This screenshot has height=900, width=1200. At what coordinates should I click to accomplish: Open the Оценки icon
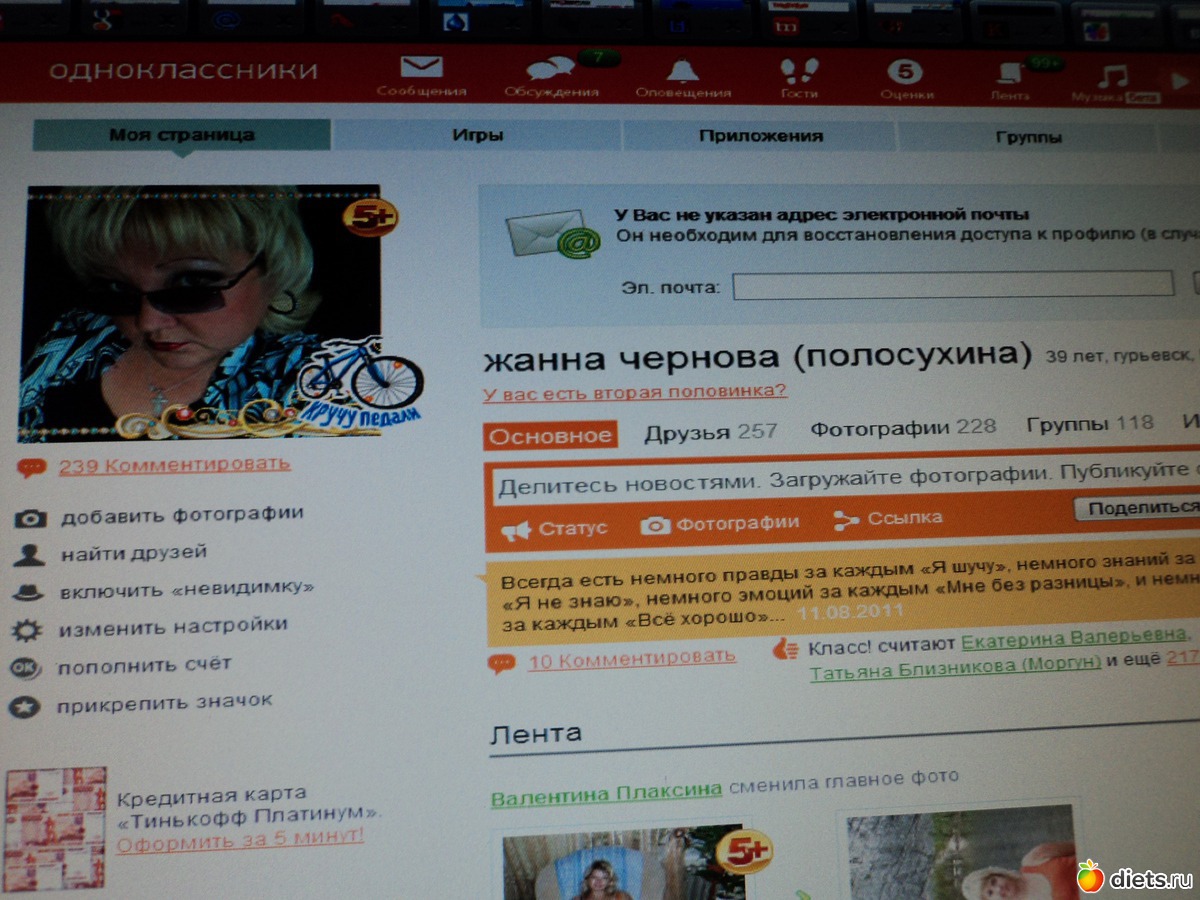pos(906,73)
